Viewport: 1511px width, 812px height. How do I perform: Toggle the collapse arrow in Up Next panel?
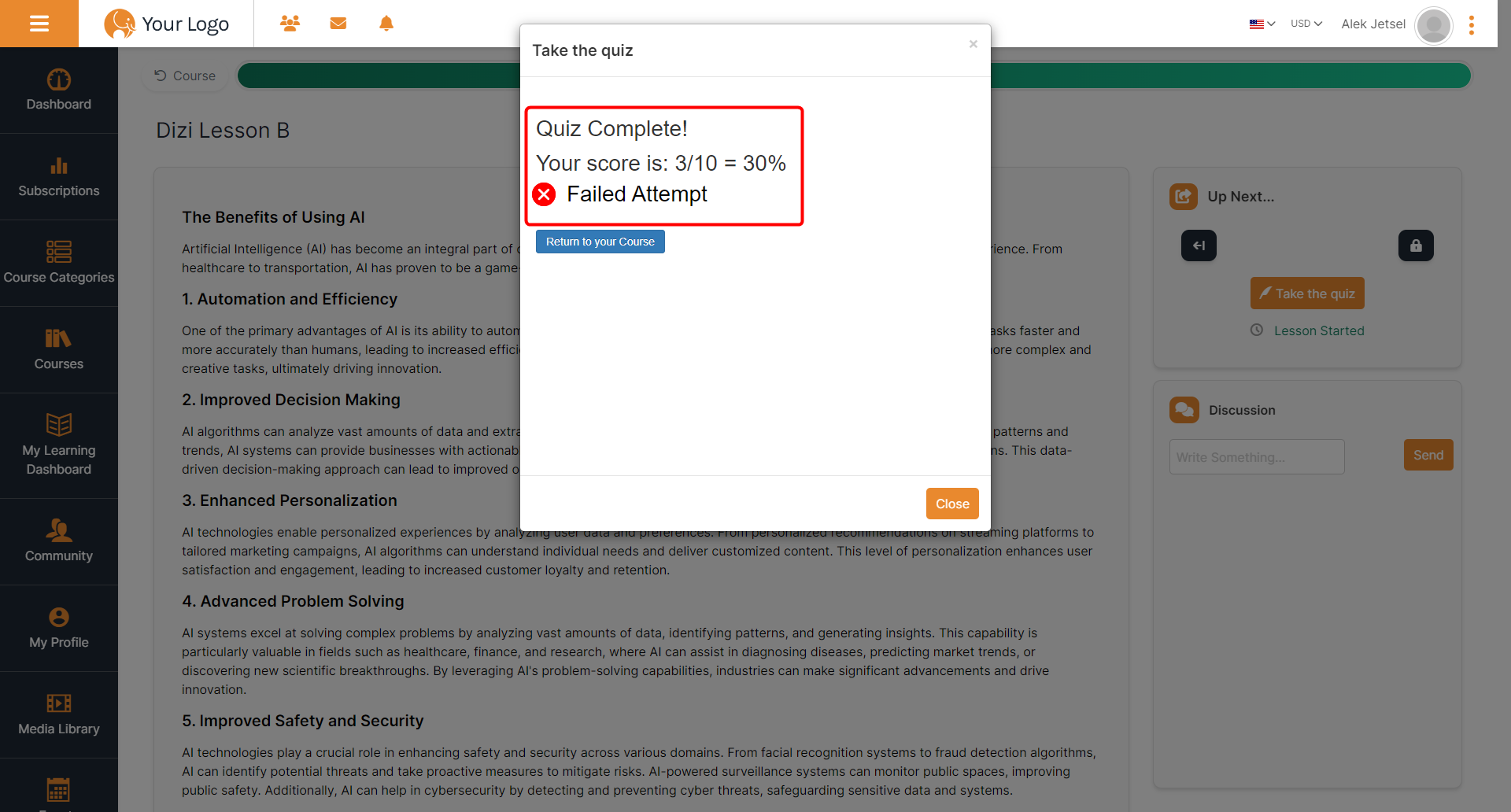1198,245
